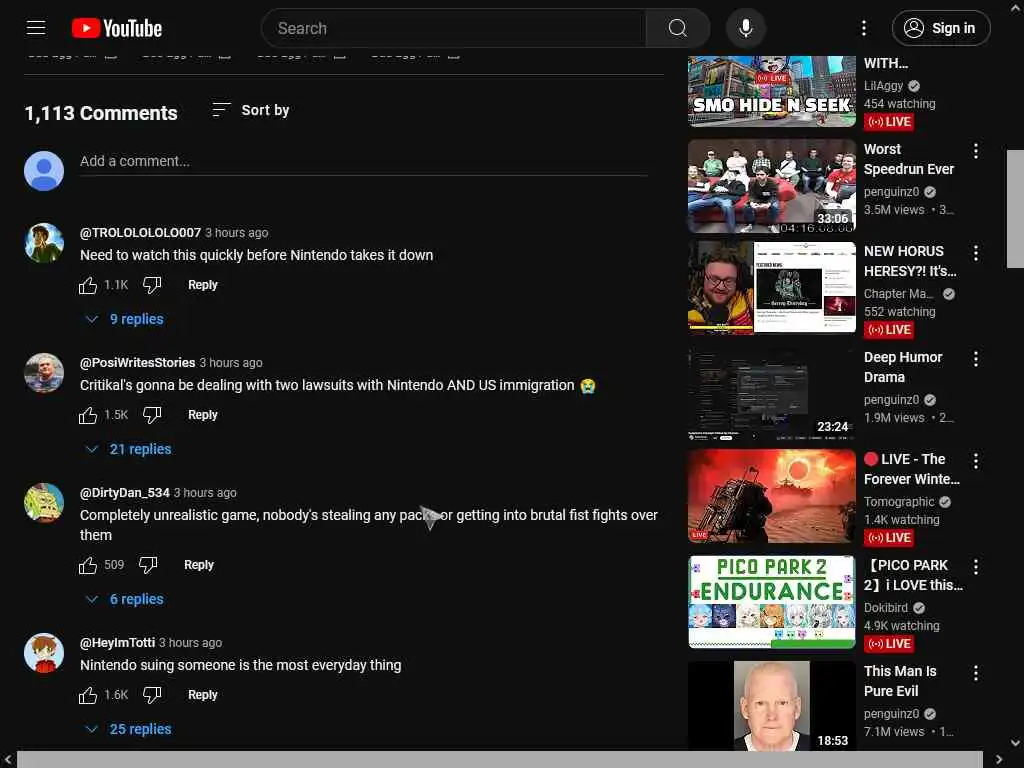Dislike HeyImTotti's comment
1024x768 pixels.
(x=152, y=696)
